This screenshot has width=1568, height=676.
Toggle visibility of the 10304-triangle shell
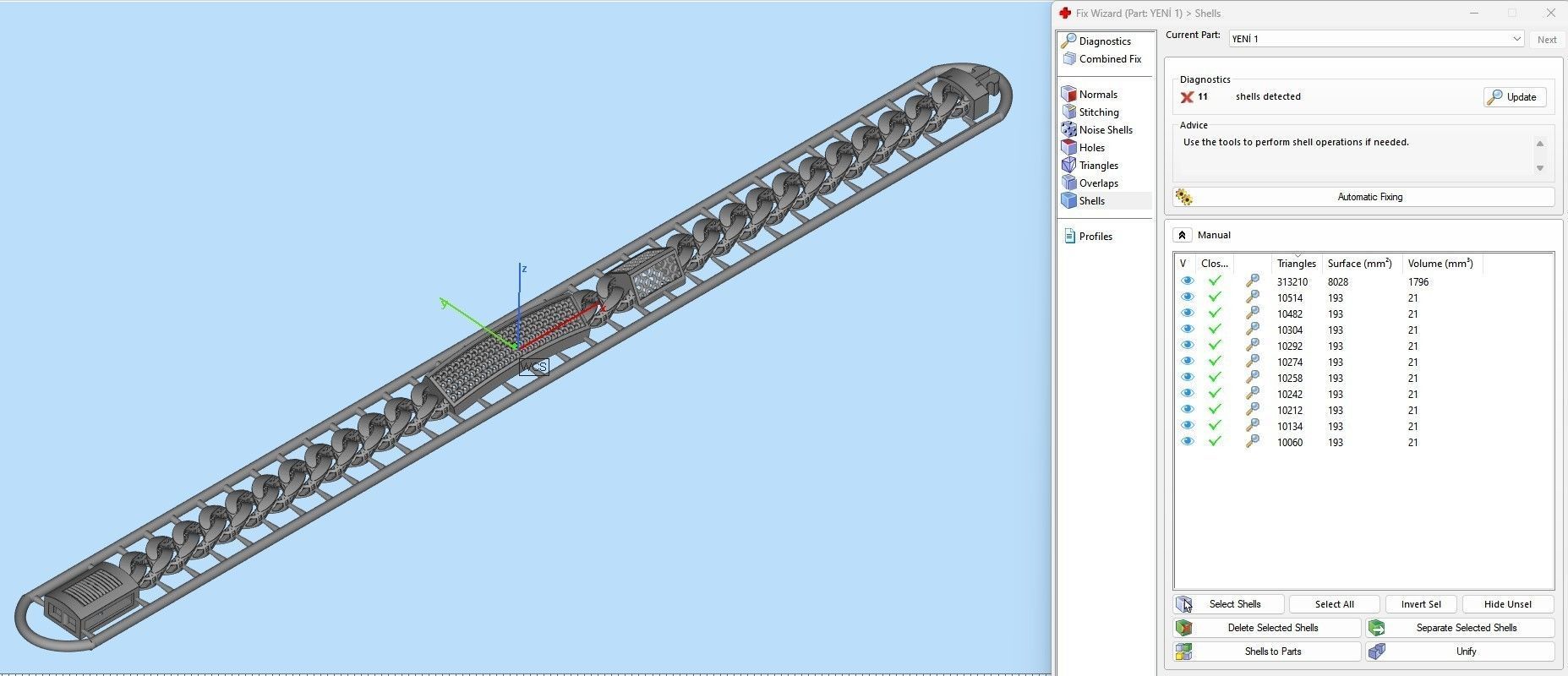click(1188, 330)
